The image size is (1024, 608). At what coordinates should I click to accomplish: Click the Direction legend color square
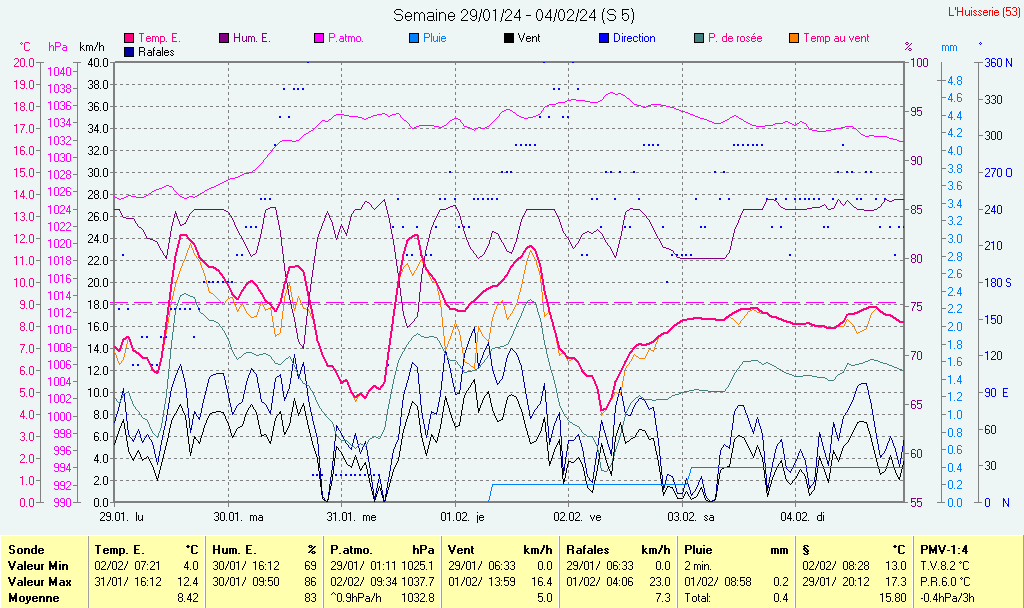[x=604, y=39]
